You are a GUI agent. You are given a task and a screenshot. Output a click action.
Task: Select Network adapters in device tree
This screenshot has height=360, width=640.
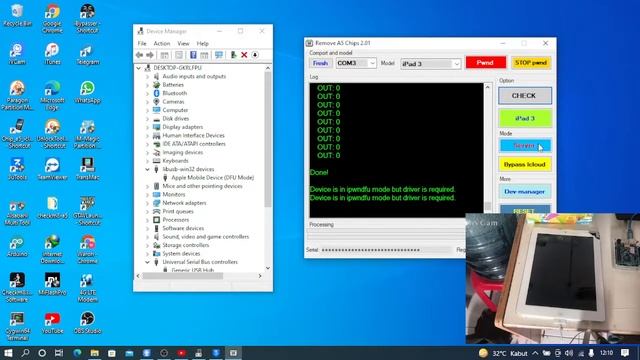tap(184, 203)
